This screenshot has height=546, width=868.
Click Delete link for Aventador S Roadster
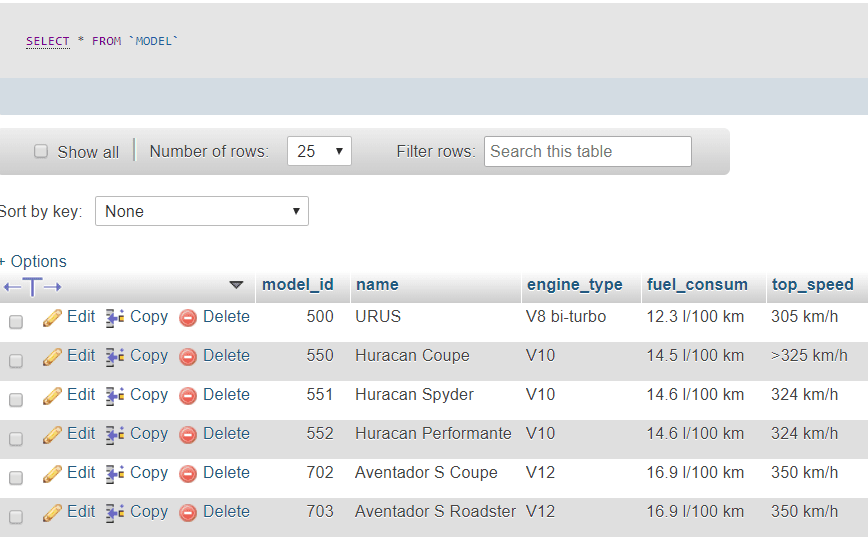[x=226, y=512]
